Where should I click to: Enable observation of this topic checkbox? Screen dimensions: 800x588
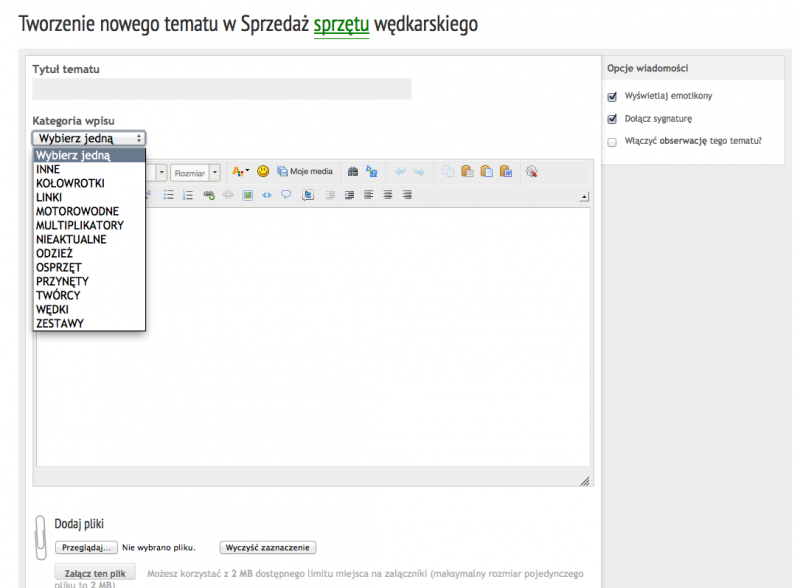point(612,141)
